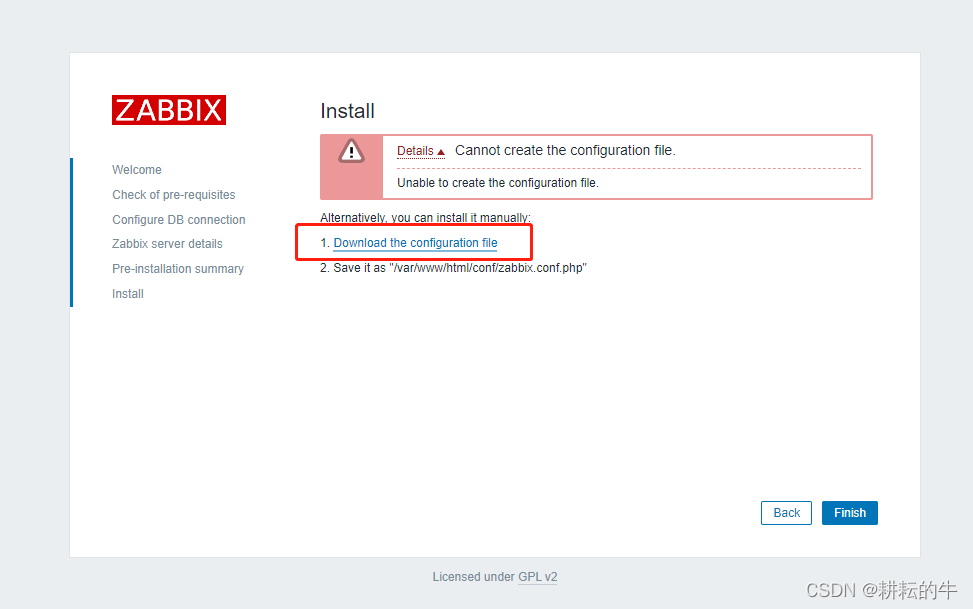The height and width of the screenshot is (609, 973).
Task: Select the Pre-installation summary step
Action: (x=177, y=269)
